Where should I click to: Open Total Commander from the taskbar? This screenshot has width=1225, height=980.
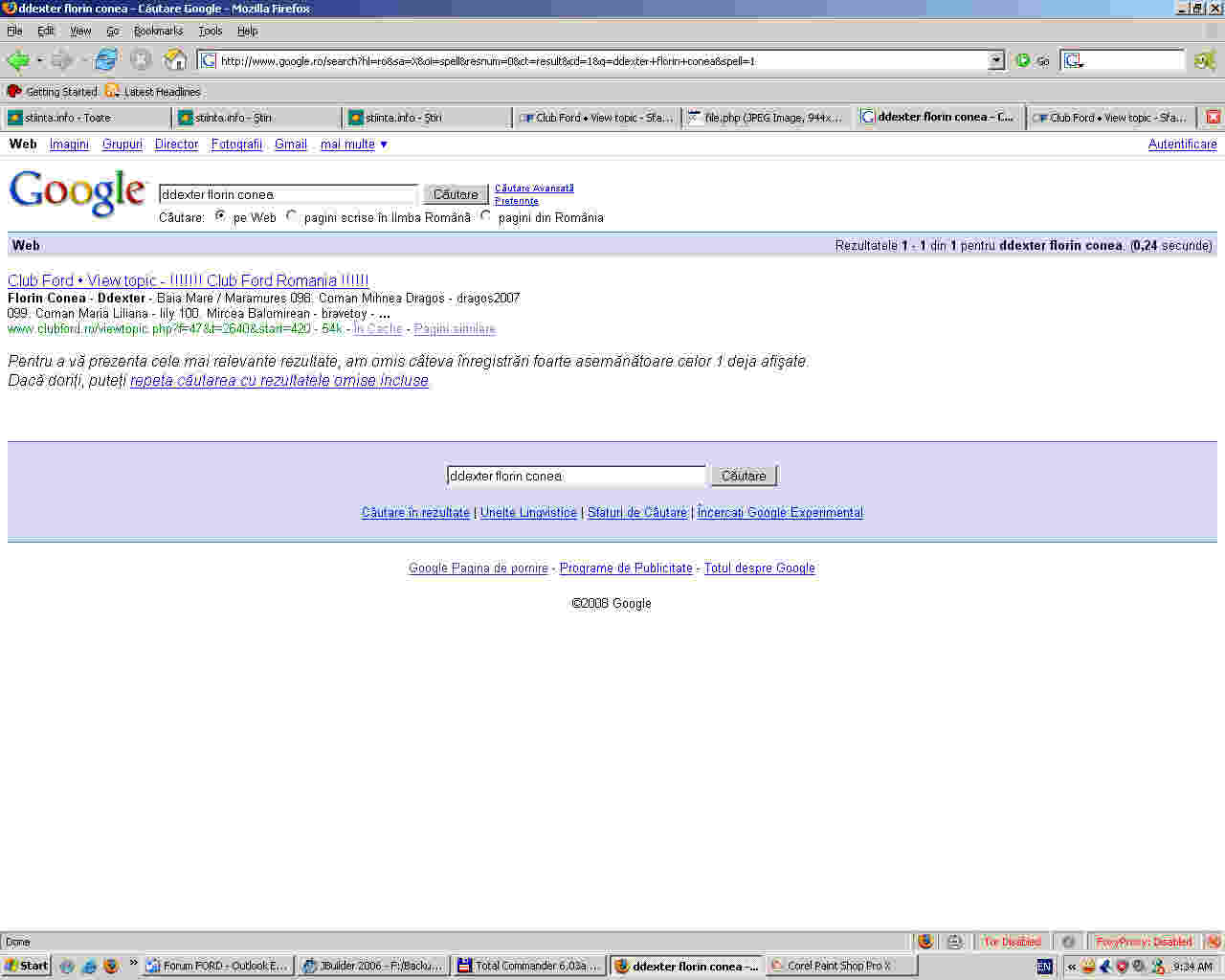click(x=529, y=966)
